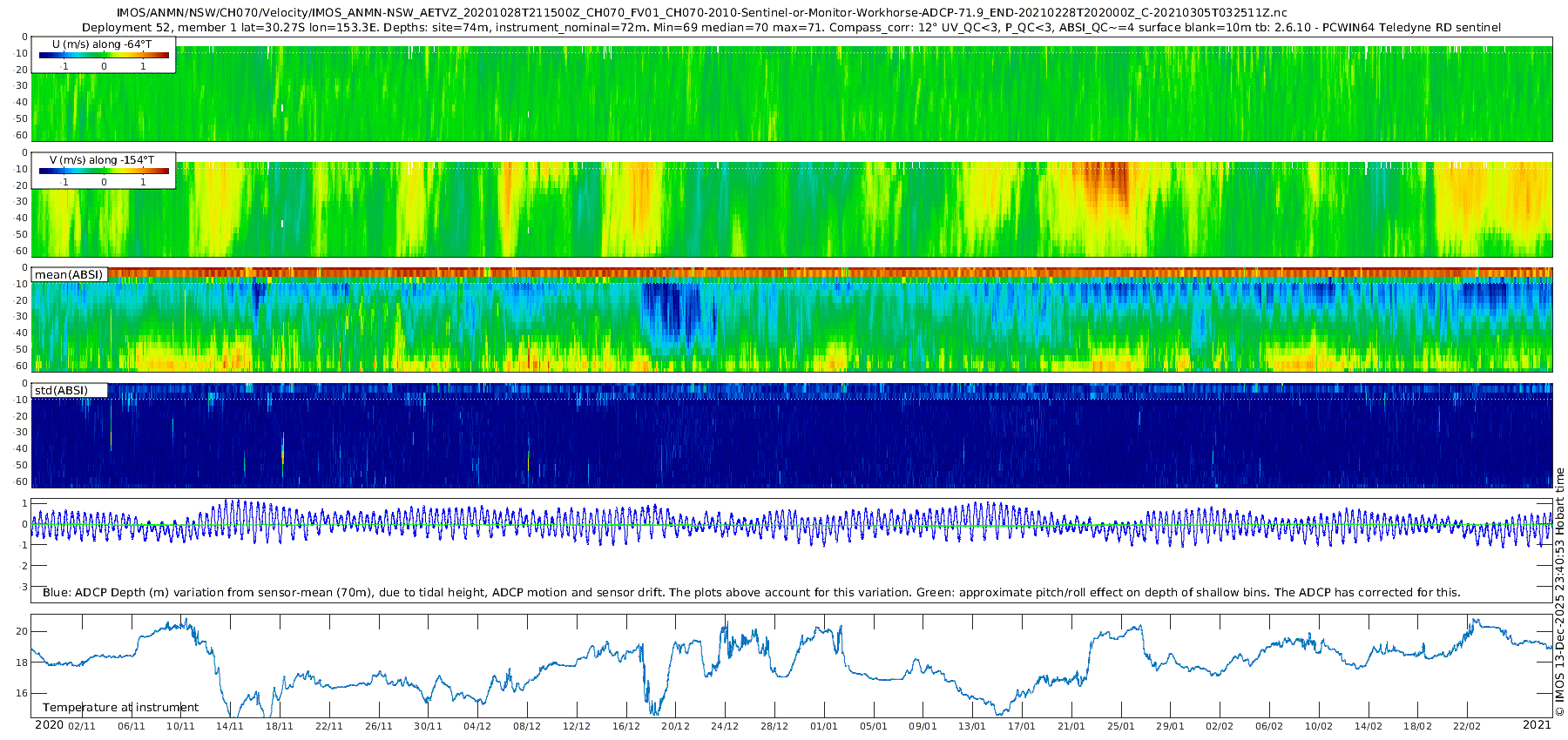Click the 'V (m/s) along -154°T' legend title

103,160
